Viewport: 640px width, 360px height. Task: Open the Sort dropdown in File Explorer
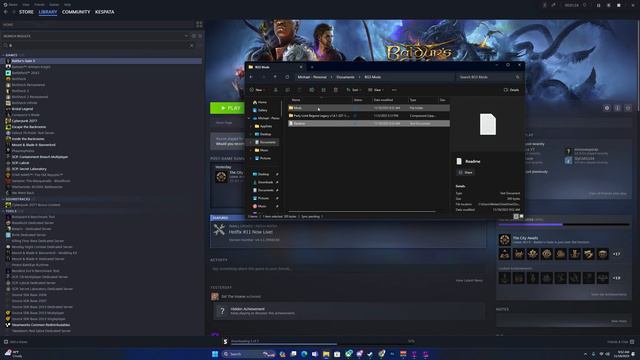(353, 90)
